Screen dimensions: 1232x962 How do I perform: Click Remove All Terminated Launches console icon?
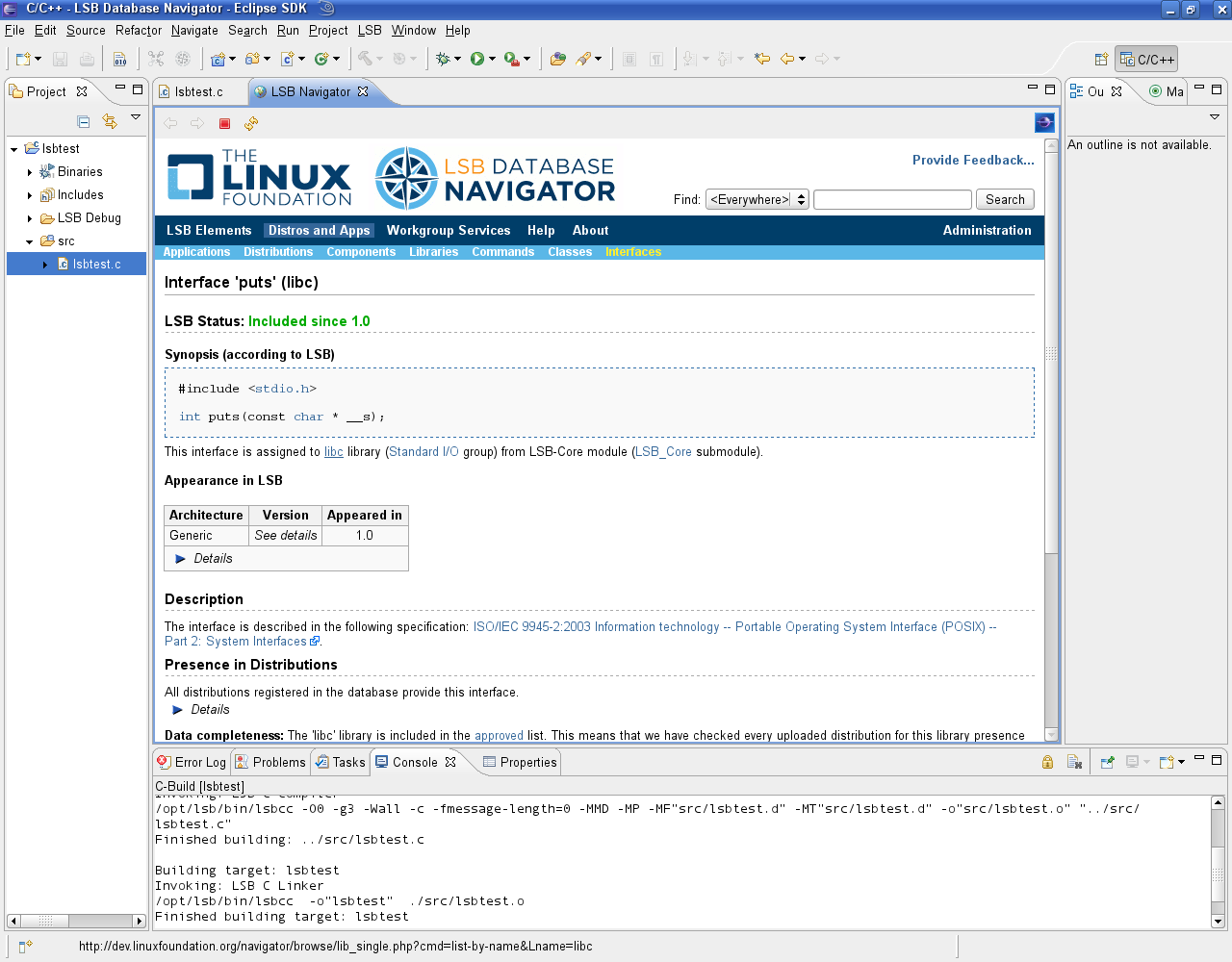[1075, 762]
